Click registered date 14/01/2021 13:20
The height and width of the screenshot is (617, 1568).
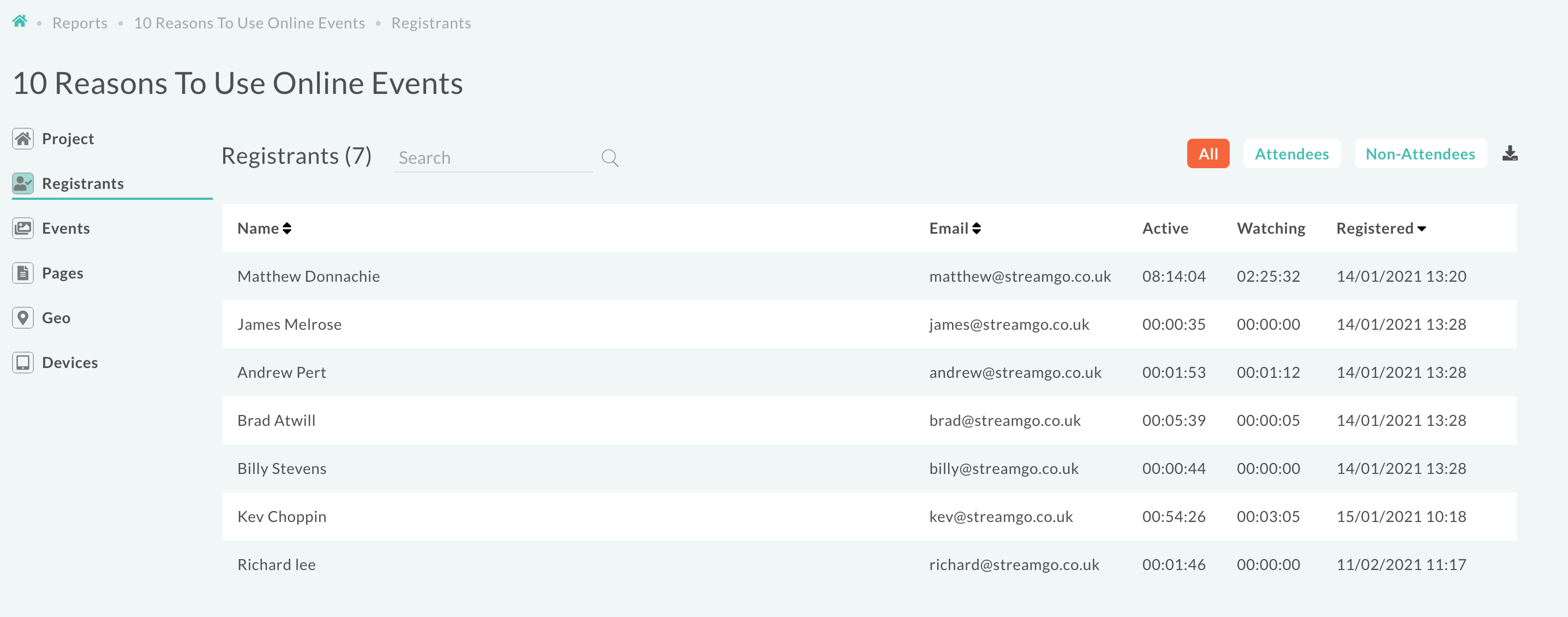click(1401, 276)
